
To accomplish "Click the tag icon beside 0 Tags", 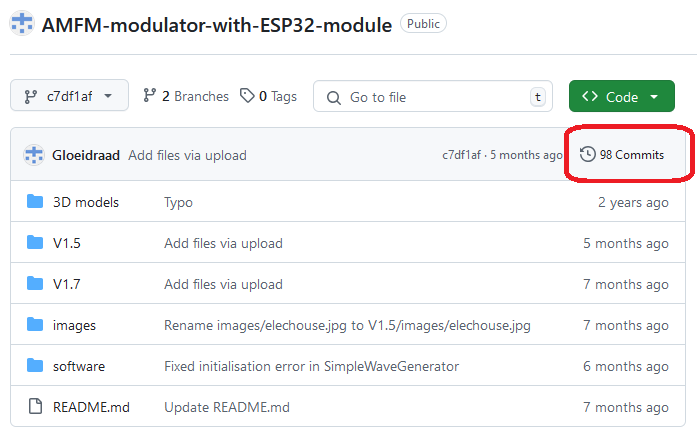I will coord(247,95).
